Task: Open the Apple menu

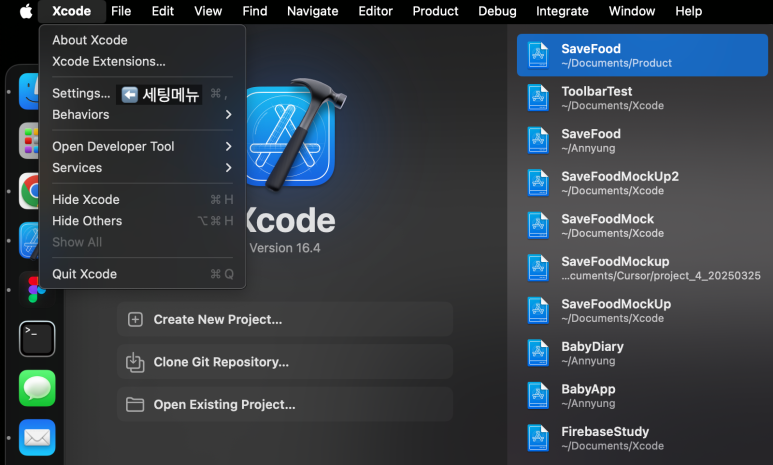Action: click(26, 11)
